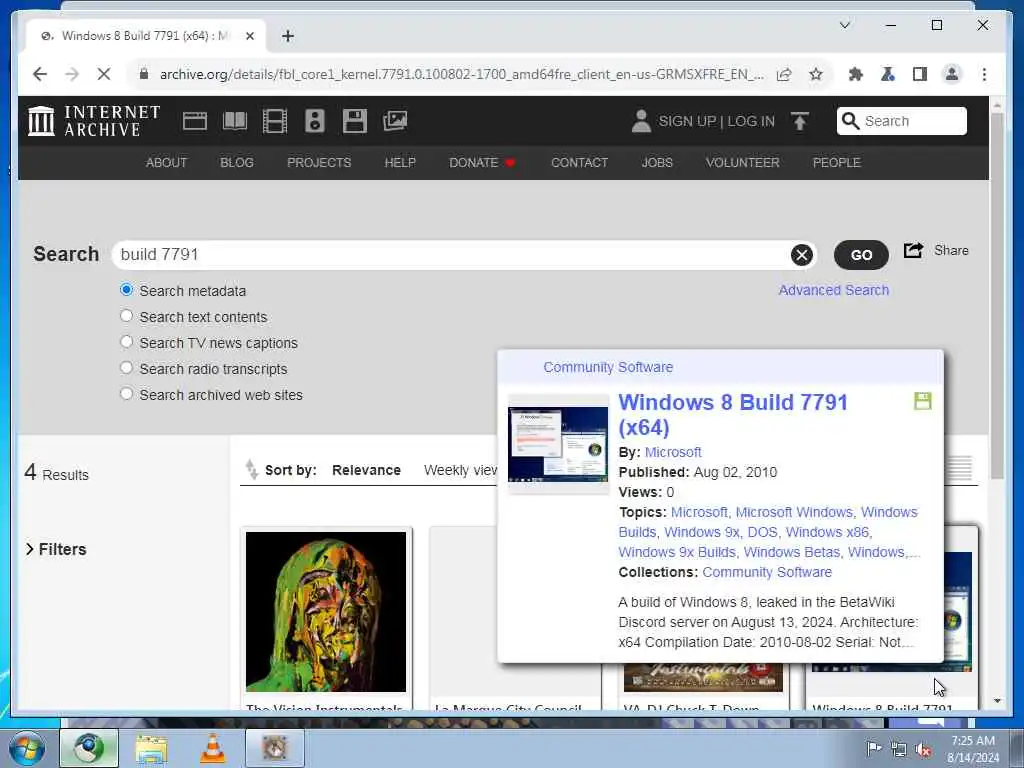Click the GO search button
The height and width of the screenshot is (768, 1024).
point(861,255)
